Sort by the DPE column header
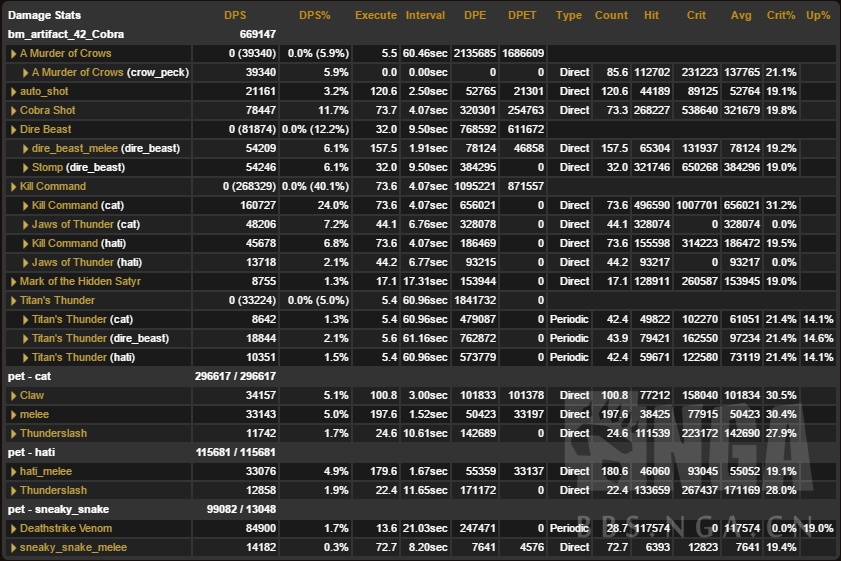841x561 pixels. coord(475,15)
